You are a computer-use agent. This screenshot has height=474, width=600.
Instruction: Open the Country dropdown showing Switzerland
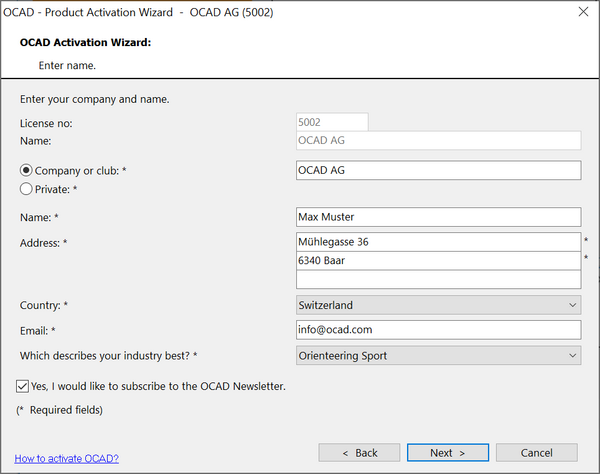pyautogui.click(x=439, y=305)
